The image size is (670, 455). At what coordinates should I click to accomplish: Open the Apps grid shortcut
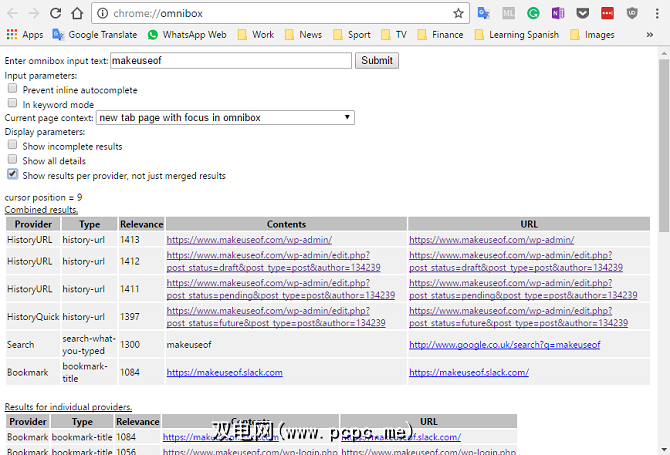click(25, 35)
